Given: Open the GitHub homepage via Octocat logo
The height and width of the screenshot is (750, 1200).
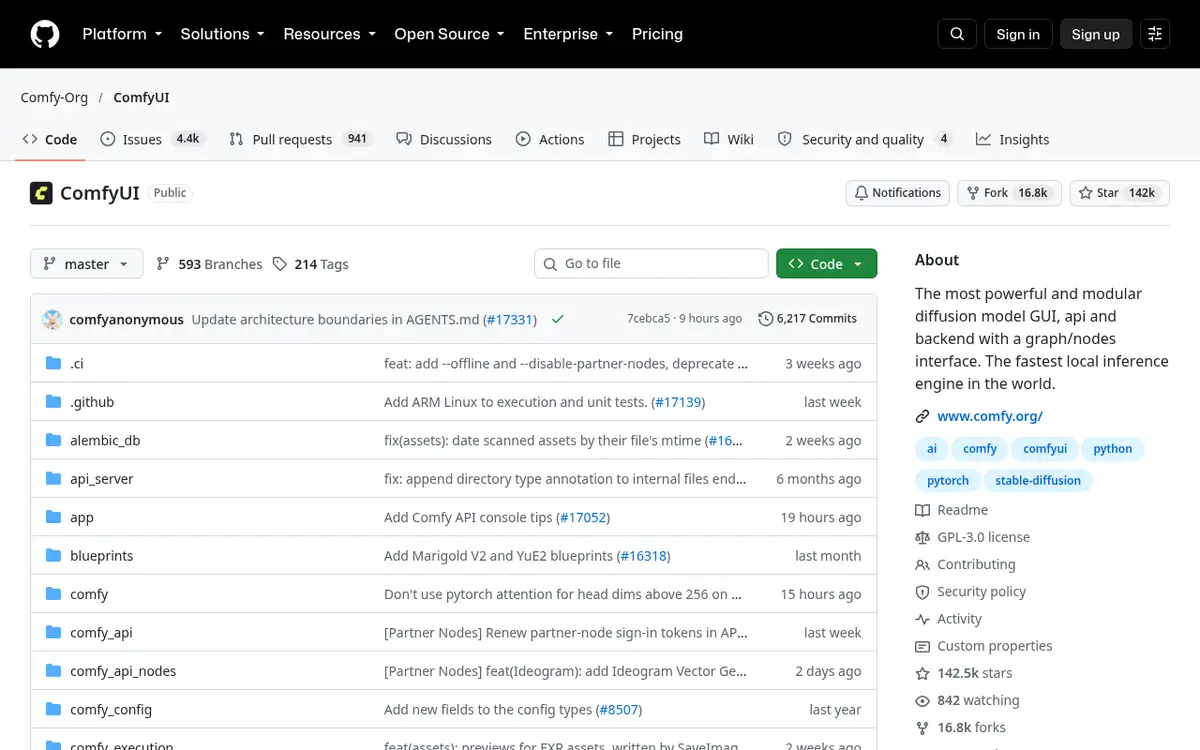Looking at the screenshot, I should 45,34.
